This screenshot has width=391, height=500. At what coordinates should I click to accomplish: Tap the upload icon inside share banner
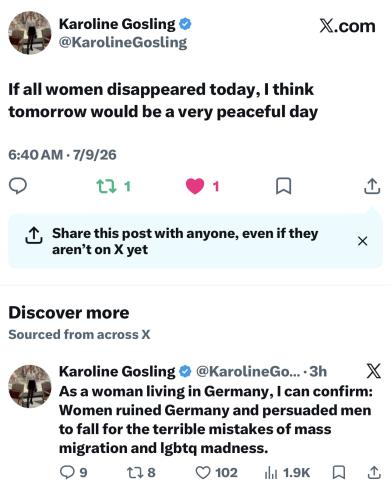point(33,235)
